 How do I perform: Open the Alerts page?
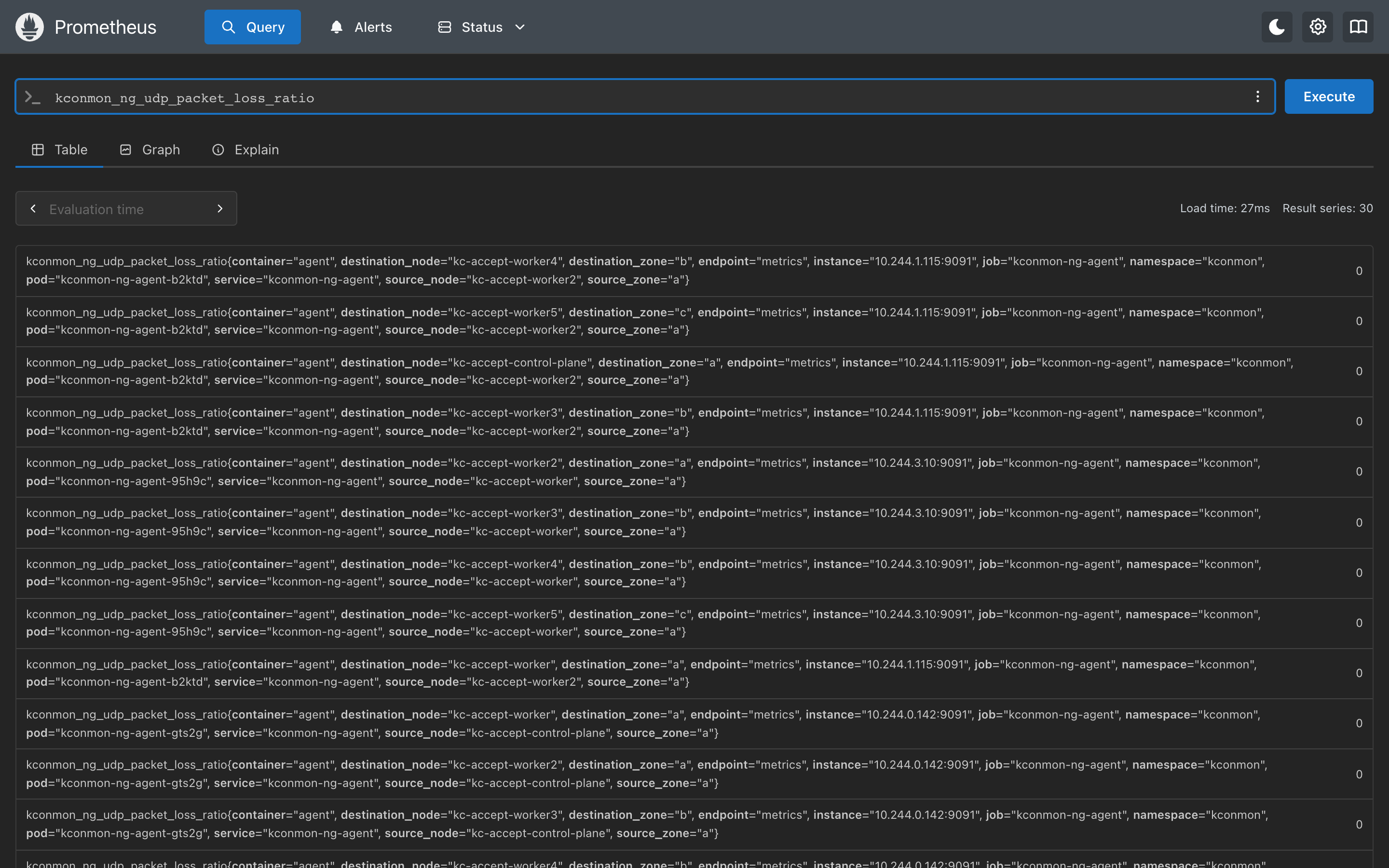361,27
